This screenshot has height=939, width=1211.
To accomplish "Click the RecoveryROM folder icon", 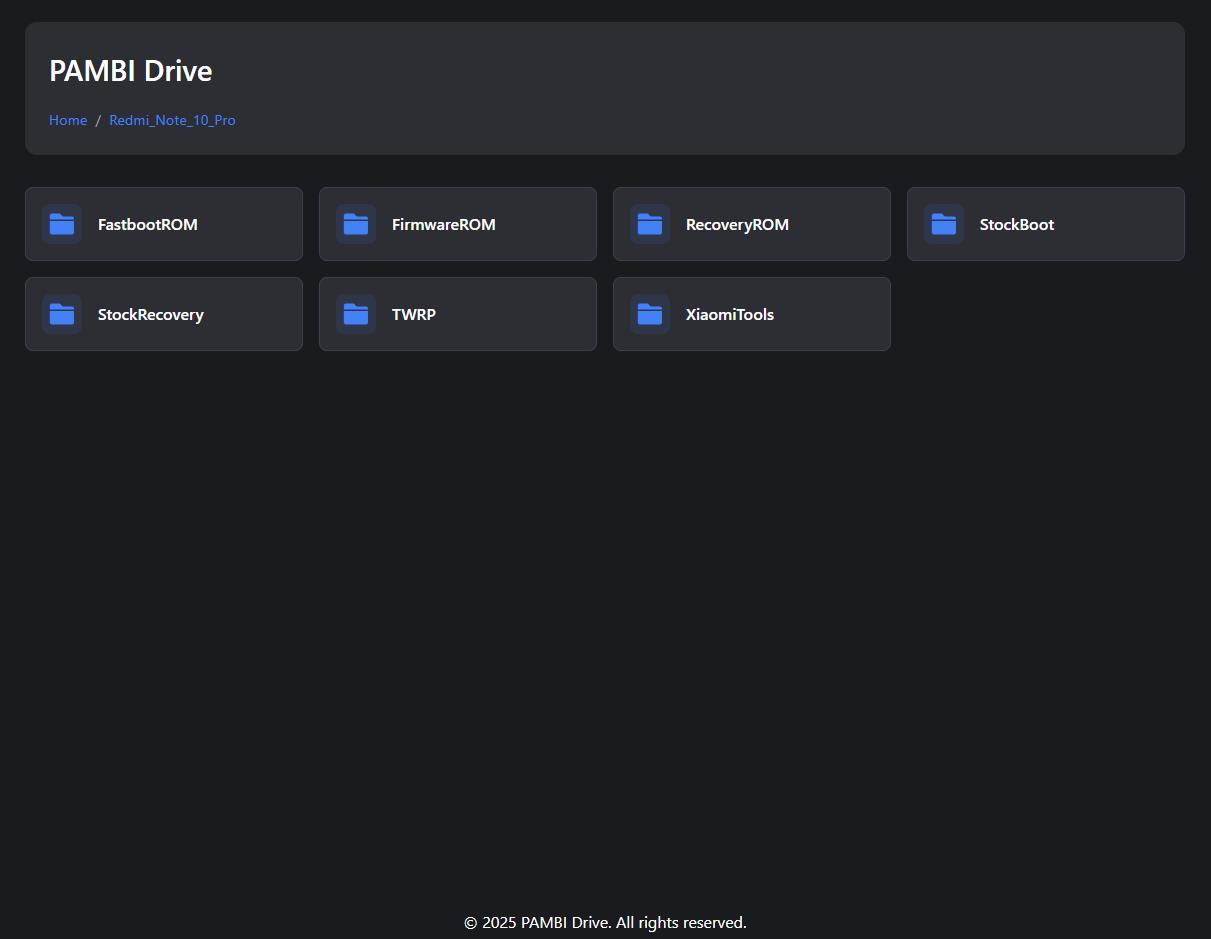I will click(649, 224).
